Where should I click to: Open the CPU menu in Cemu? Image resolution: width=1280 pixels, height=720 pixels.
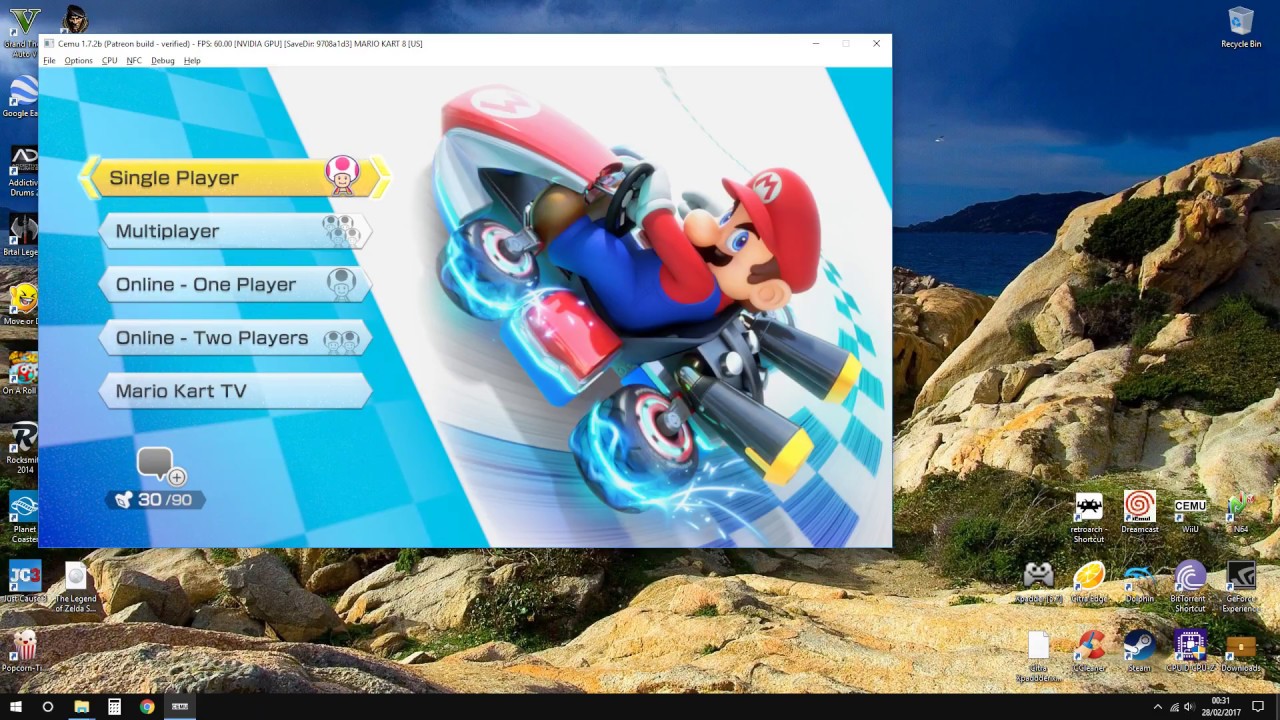pos(109,61)
